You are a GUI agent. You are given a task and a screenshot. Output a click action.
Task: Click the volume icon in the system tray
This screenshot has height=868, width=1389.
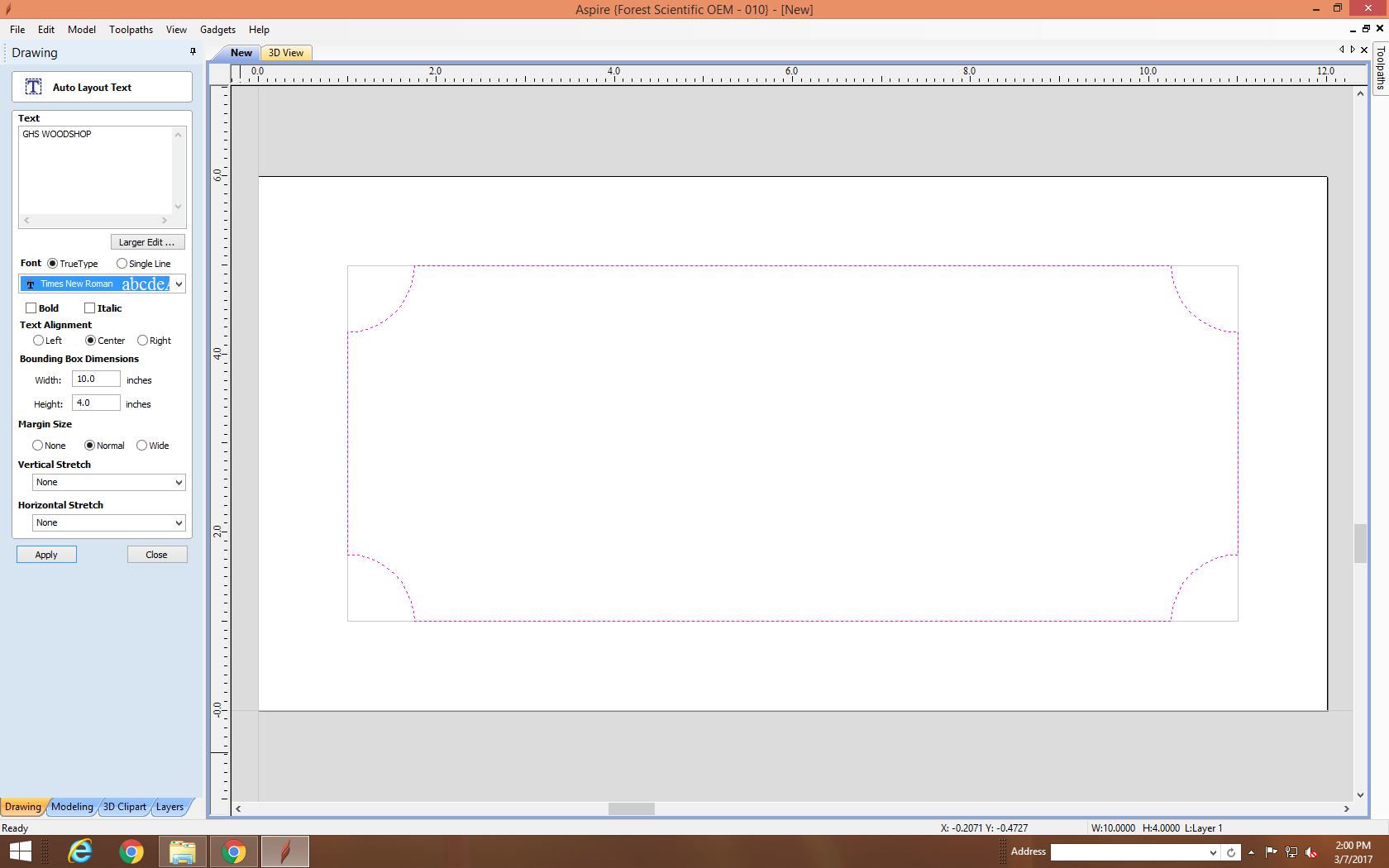pyautogui.click(x=1311, y=852)
